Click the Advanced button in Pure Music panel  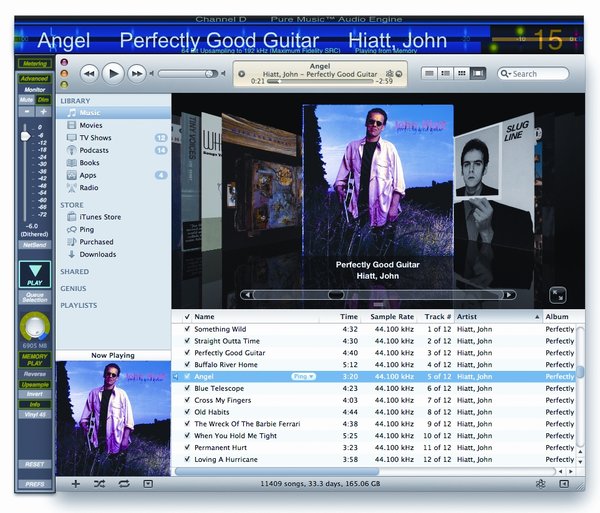(x=35, y=78)
